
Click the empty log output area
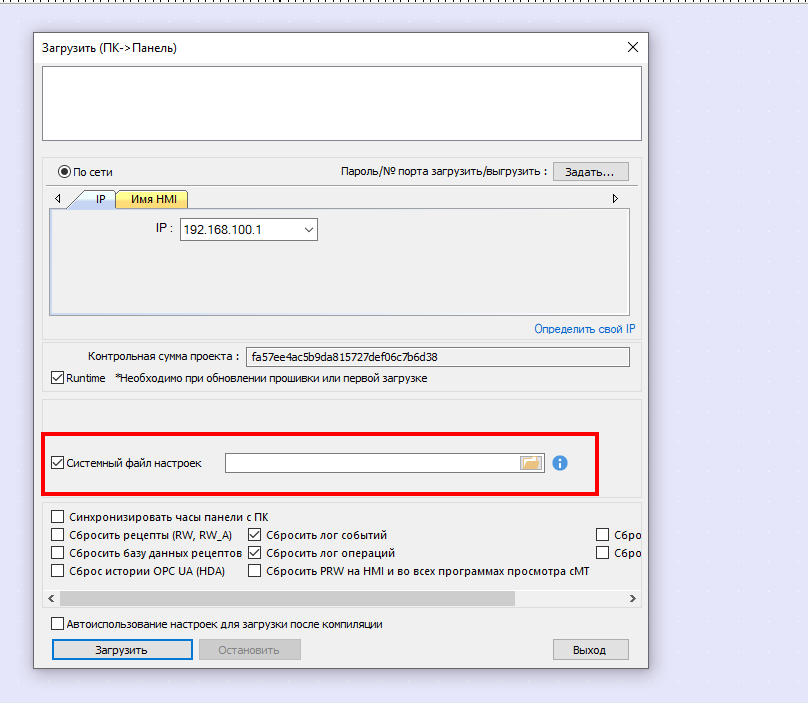[342, 103]
